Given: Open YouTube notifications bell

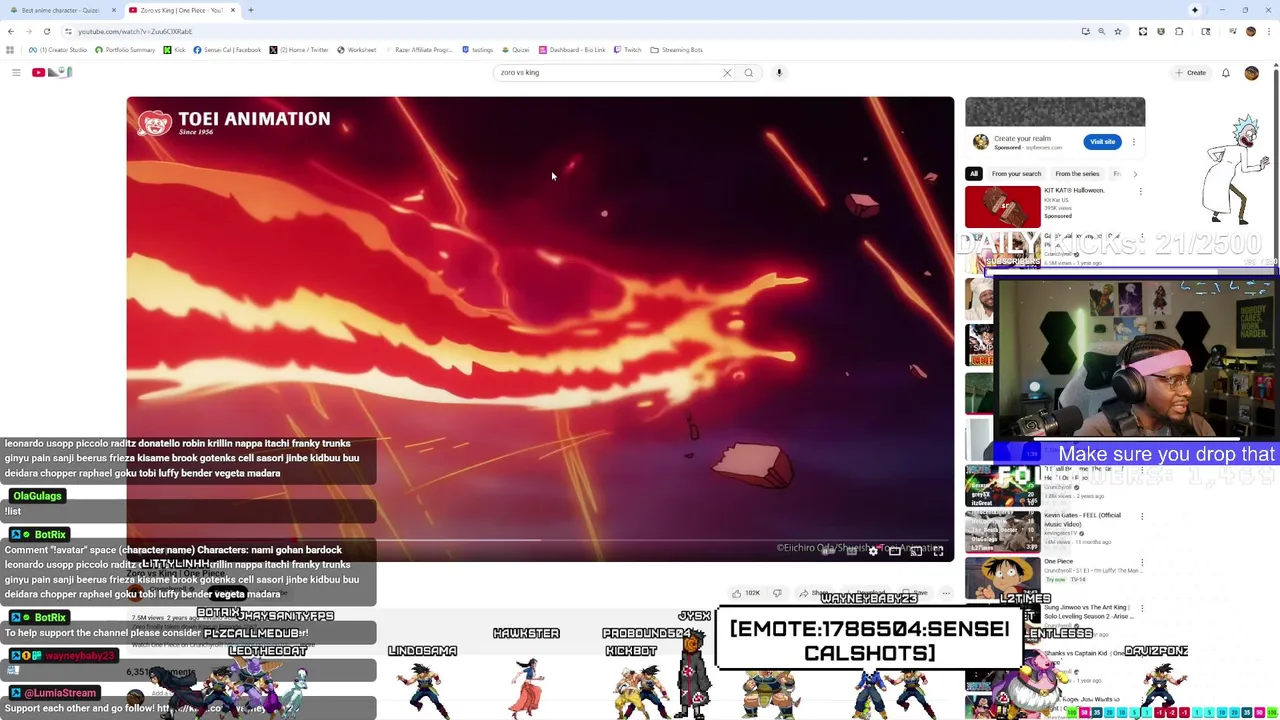Looking at the screenshot, I should [1225, 72].
